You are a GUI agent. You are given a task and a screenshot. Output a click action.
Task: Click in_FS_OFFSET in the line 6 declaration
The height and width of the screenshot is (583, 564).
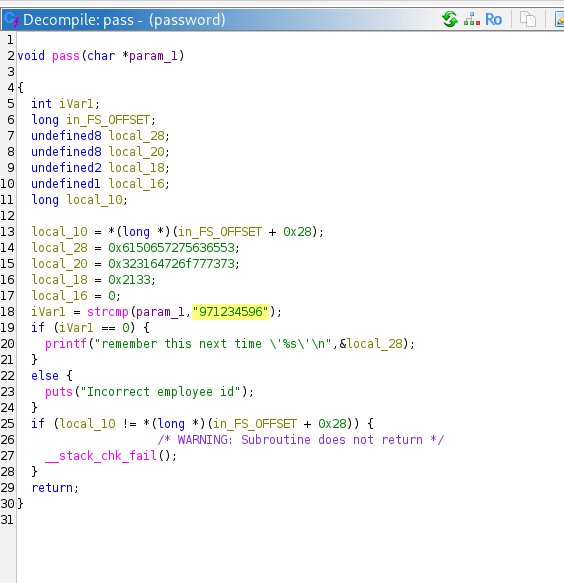108,120
